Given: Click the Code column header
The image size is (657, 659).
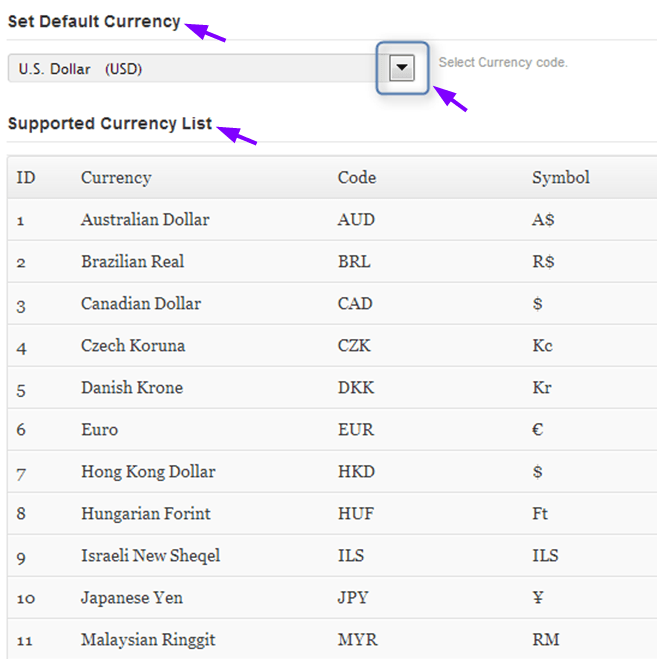Looking at the screenshot, I should [357, 178].
